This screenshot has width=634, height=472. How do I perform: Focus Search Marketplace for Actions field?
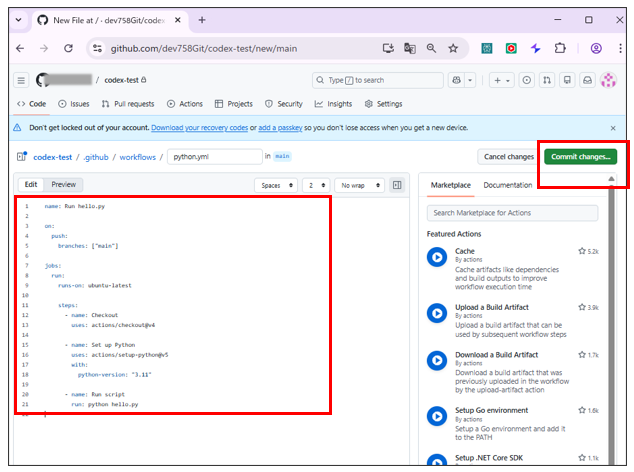point(512,213)
